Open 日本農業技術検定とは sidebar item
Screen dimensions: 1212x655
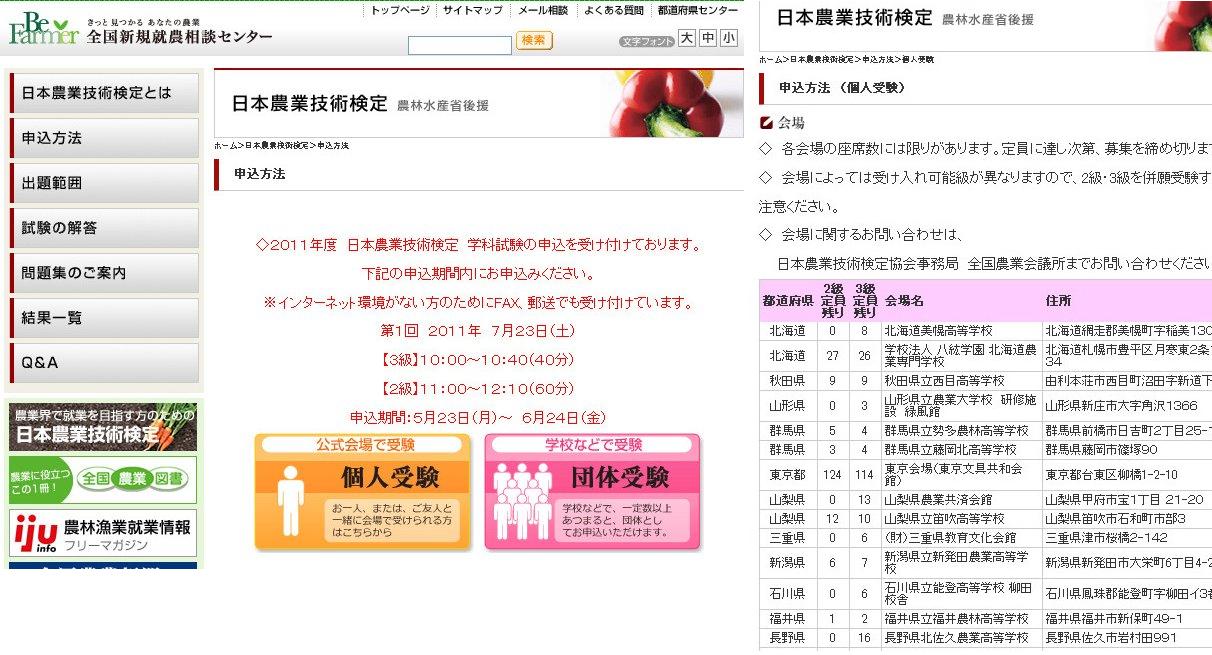pos(104,93)
